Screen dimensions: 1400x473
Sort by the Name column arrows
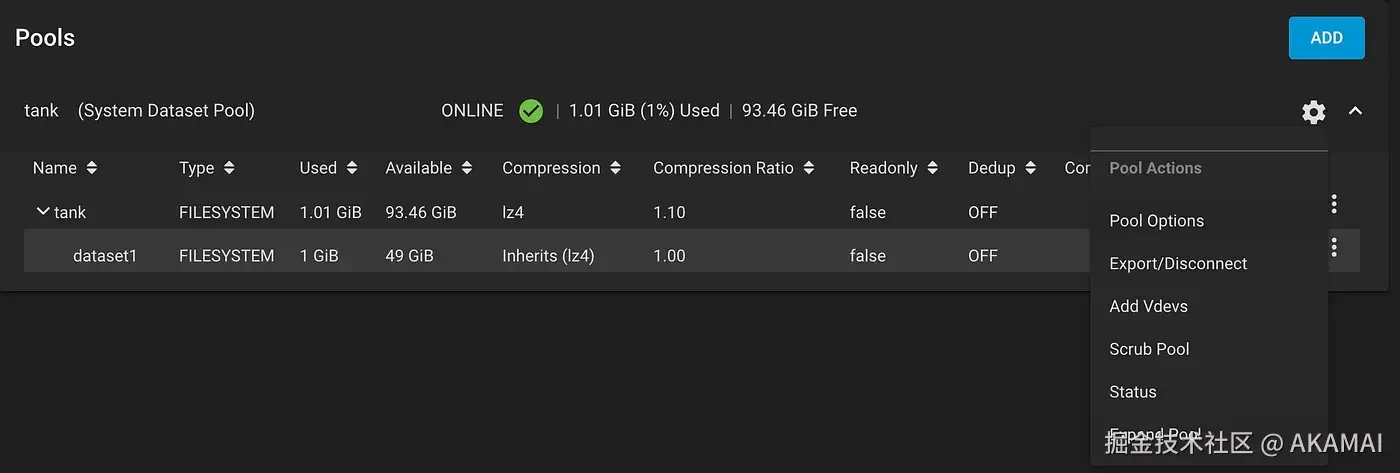(x=92, y=168)
